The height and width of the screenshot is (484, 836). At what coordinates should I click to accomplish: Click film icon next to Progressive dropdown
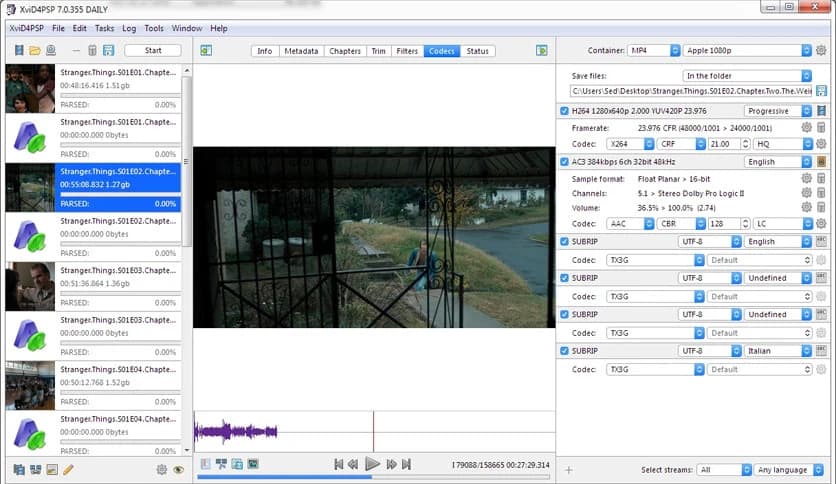click(821, 110)
